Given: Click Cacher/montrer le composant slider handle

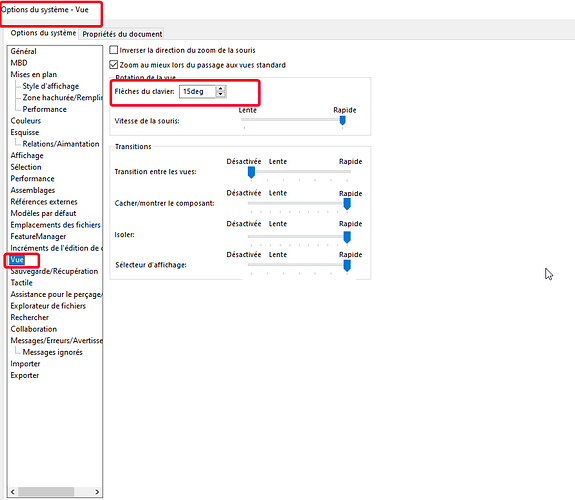Looking at the screenshot, I should click(347, 204).
